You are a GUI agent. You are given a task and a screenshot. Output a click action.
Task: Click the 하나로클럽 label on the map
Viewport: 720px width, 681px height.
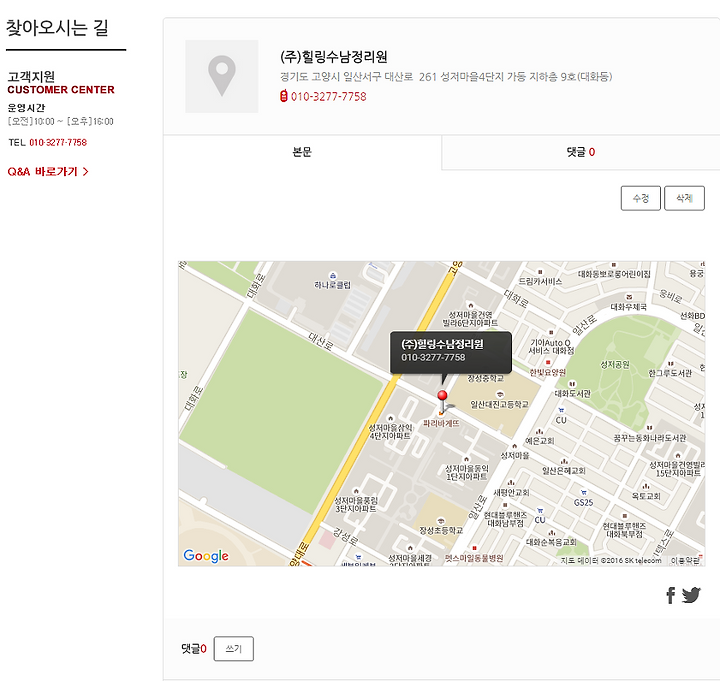tap(332, 285)
